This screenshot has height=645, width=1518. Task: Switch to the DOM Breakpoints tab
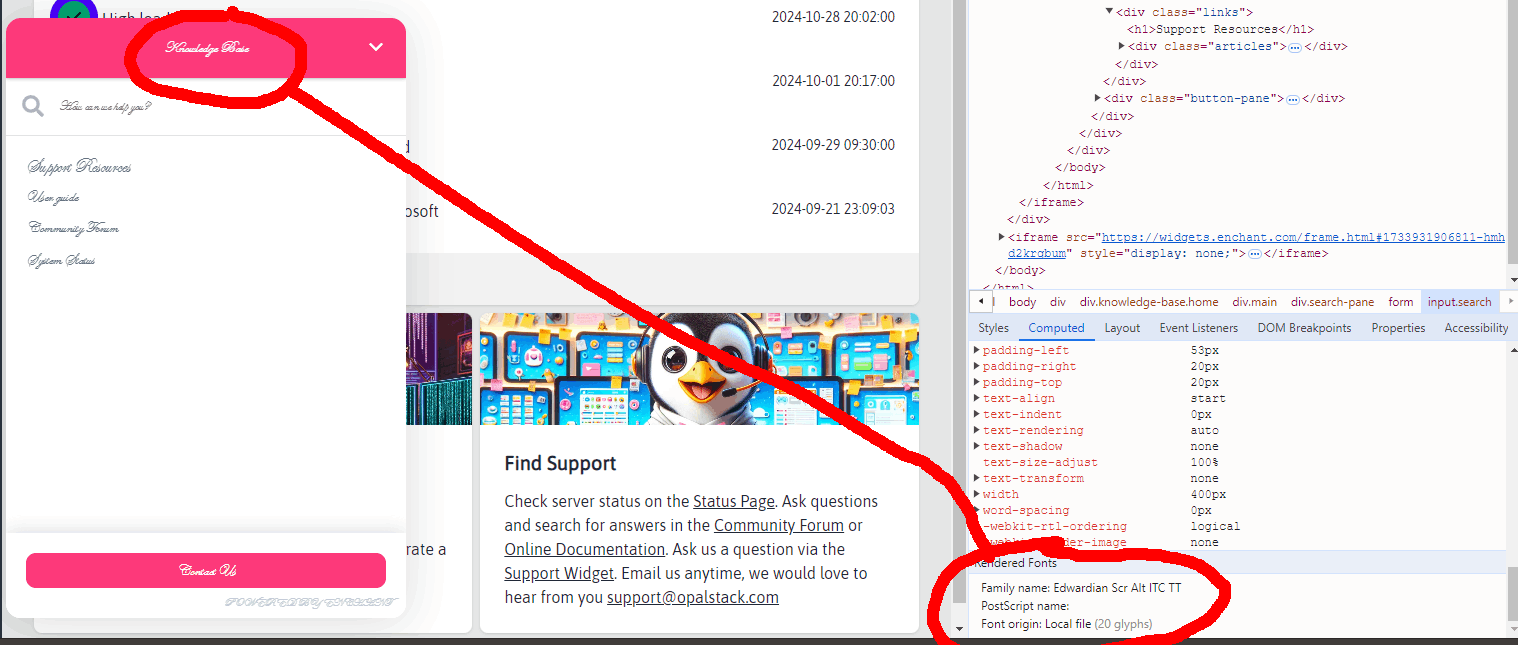[x=1304, y=328]
